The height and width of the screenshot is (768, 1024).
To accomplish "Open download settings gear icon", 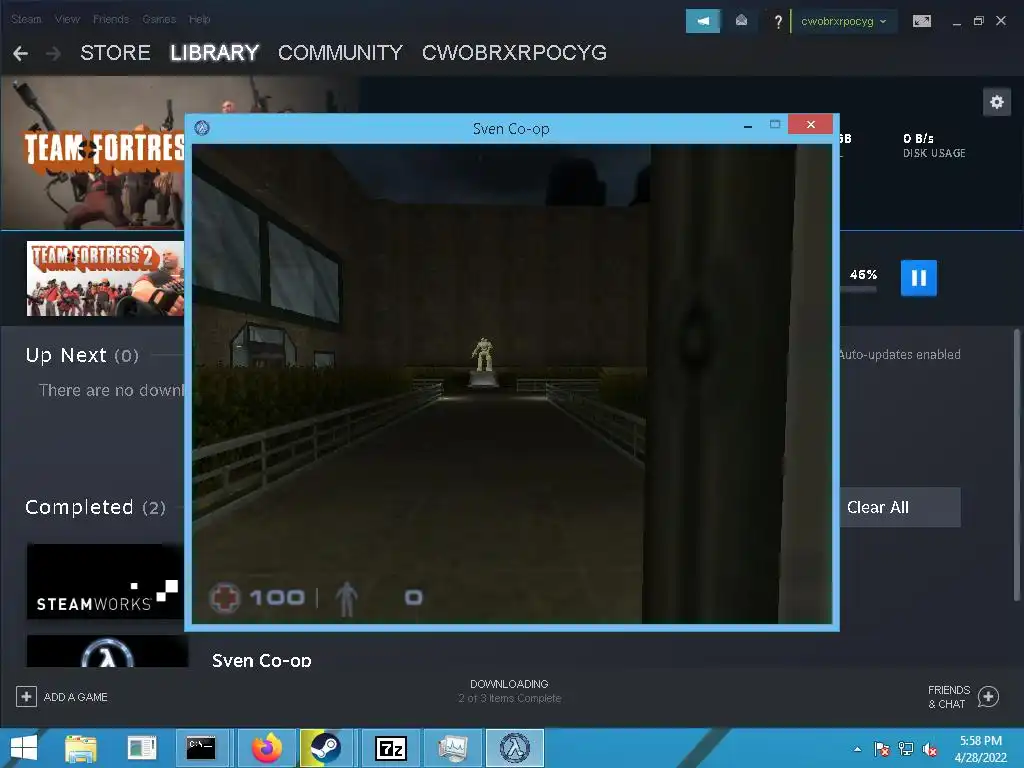I will (x=997, y=103).
